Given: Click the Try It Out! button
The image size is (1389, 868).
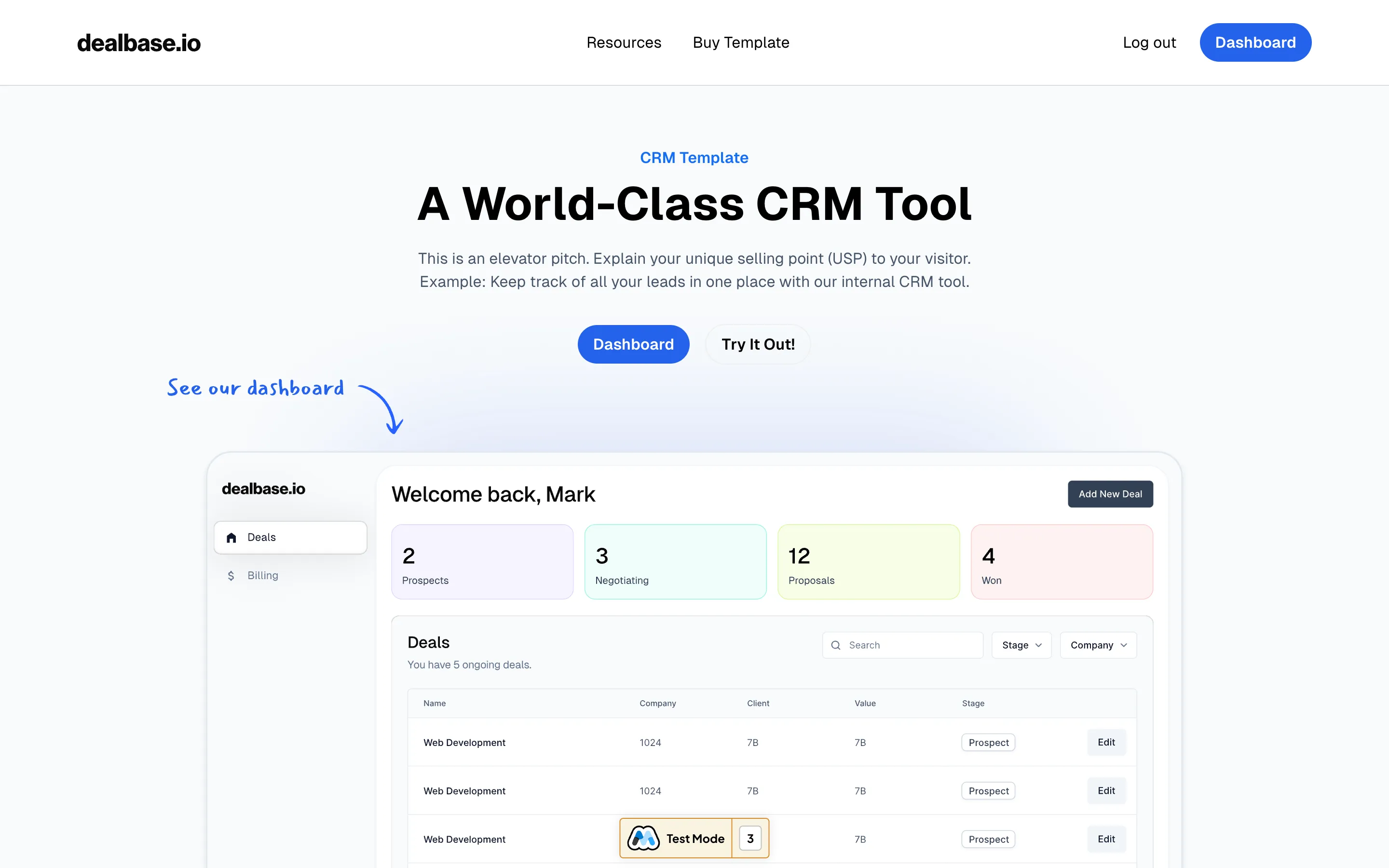Looking at the screenshot, I should (758, 344).
